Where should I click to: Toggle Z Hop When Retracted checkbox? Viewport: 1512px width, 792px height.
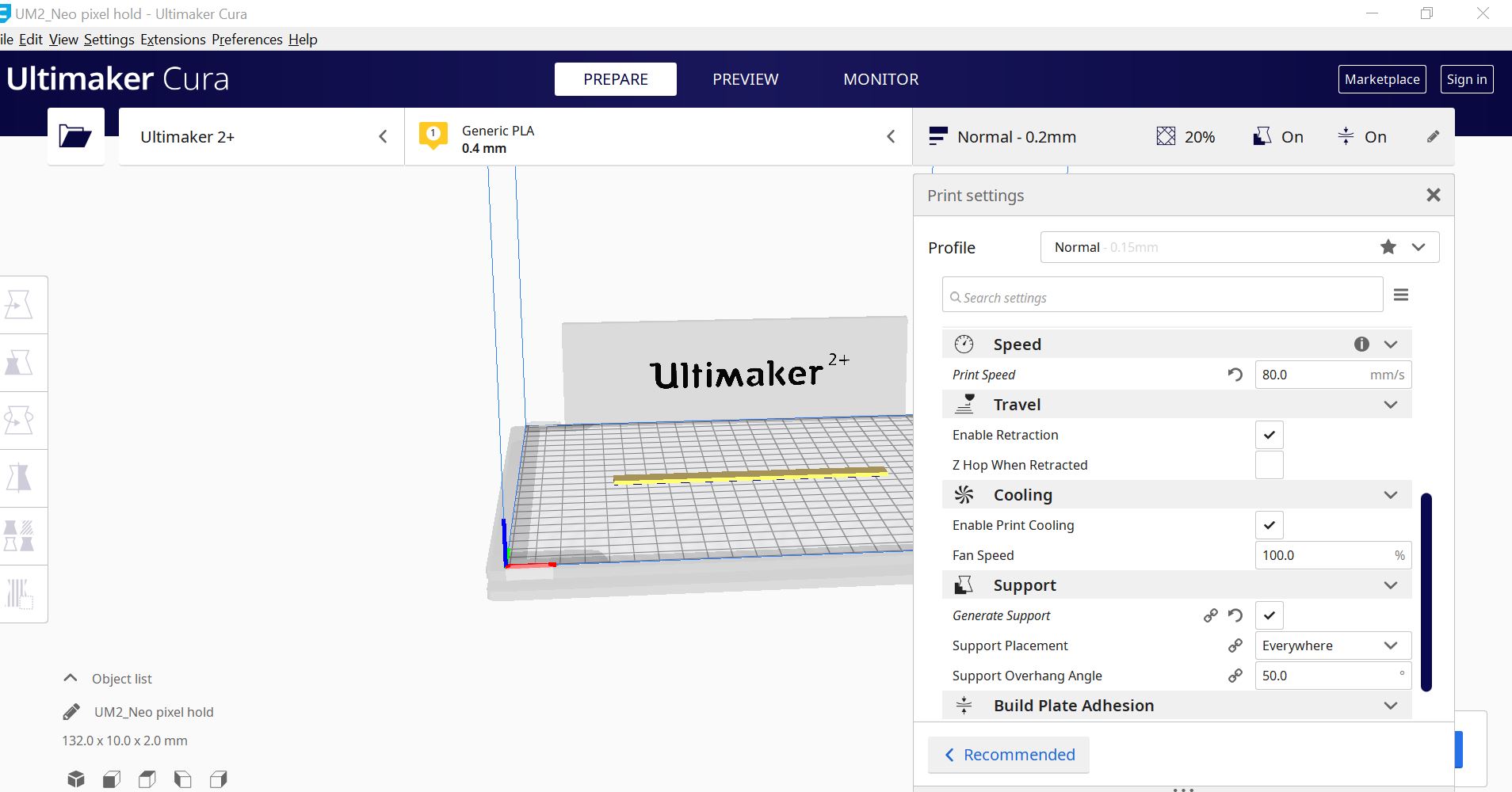pyautogui.click(x=1269, y=465)
